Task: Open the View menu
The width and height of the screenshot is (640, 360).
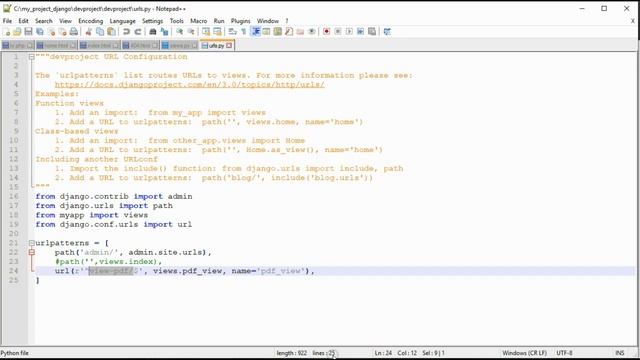Action: click(65, 21)
